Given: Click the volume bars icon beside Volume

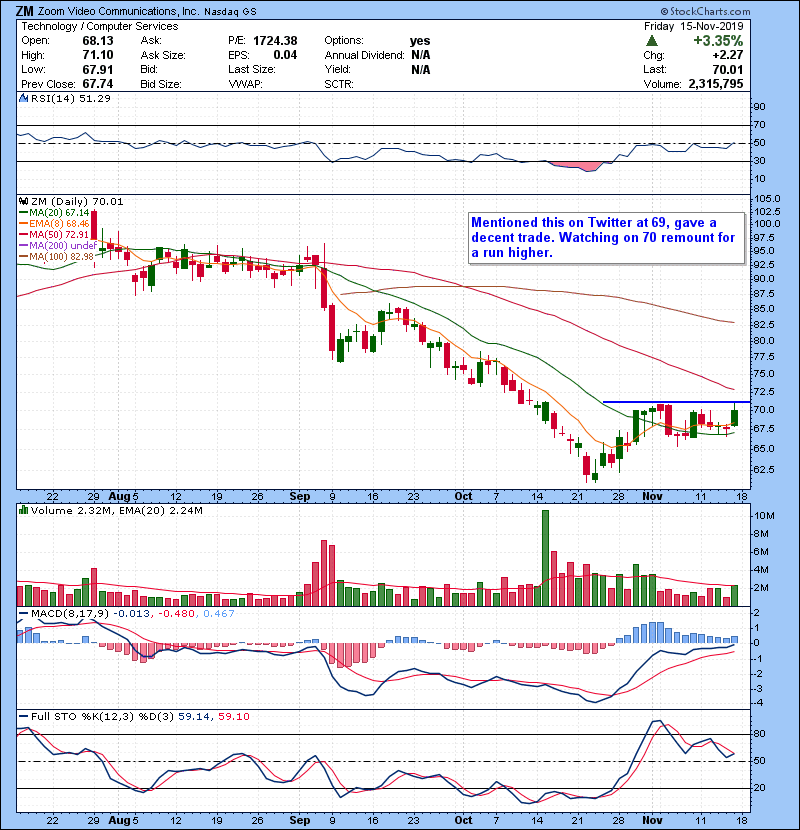Looking at the screenshot, I should click(23, 510).
